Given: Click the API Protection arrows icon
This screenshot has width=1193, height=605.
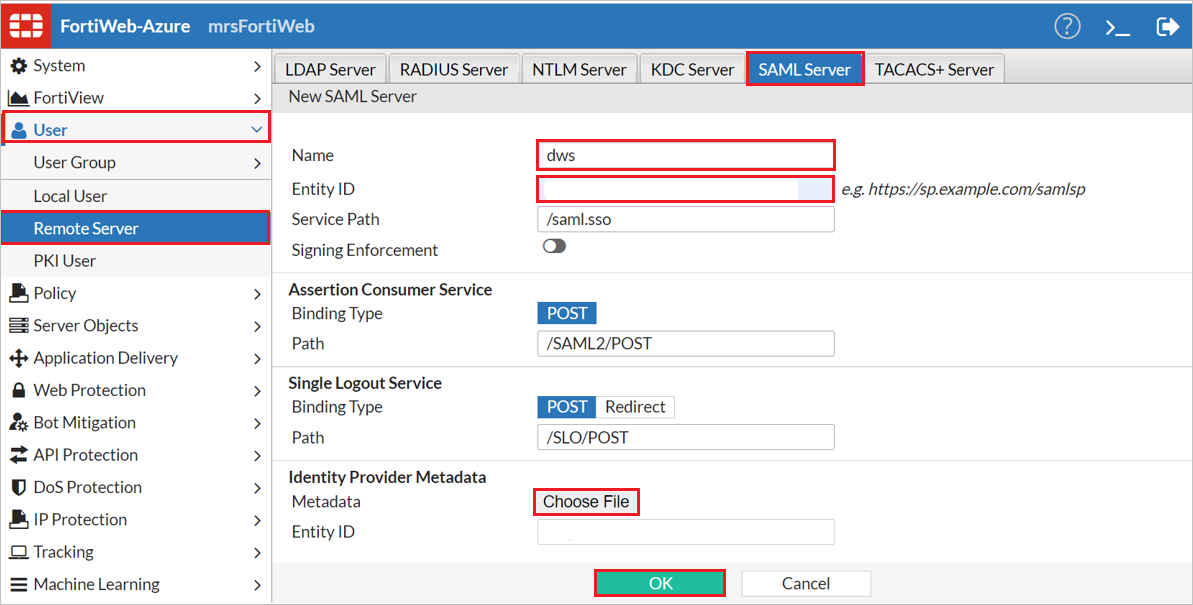Looking at the screenshot, I should (x=18, y=455).
